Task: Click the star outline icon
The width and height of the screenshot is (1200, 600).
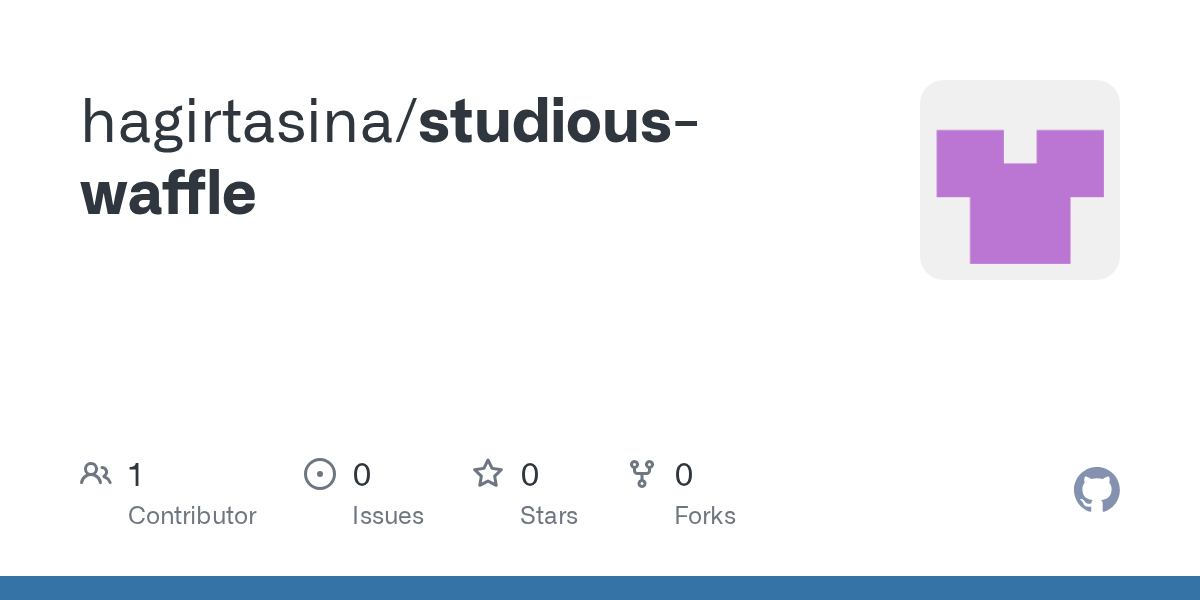Action: 488,473
